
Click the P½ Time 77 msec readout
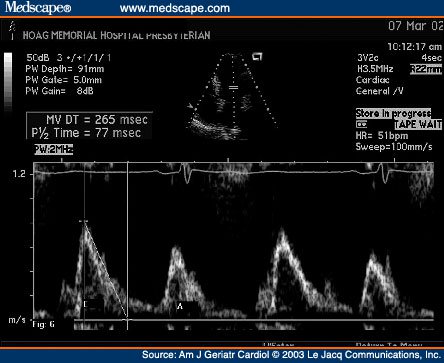pyautogui.click(x=86, y=133)
